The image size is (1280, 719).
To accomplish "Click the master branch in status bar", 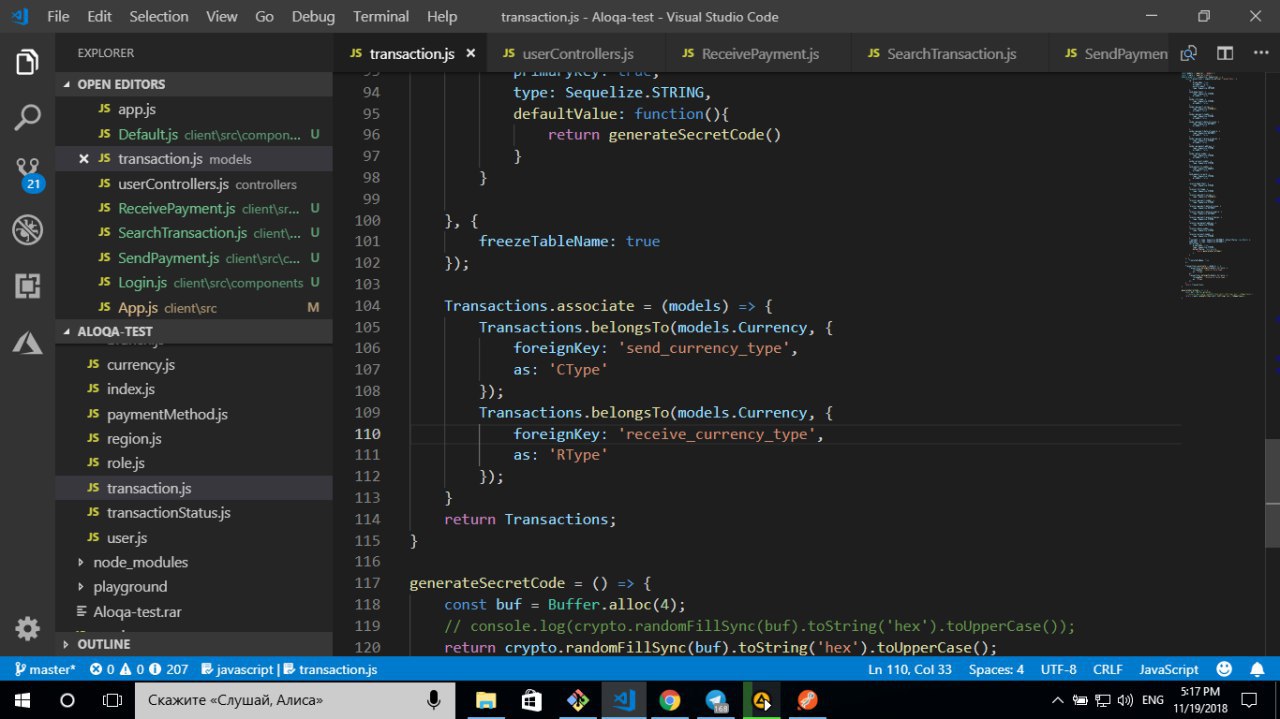I will point(45,669).
